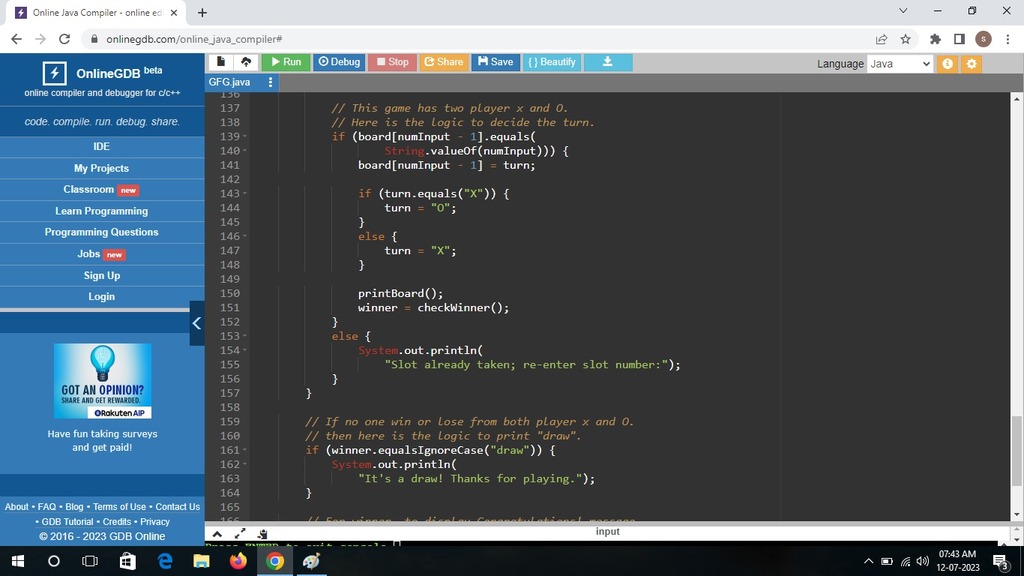Viewport: 1024px width, 576px height.
Task: Collapse the console panel with the up arrow
Action: [x=217, y=534]
